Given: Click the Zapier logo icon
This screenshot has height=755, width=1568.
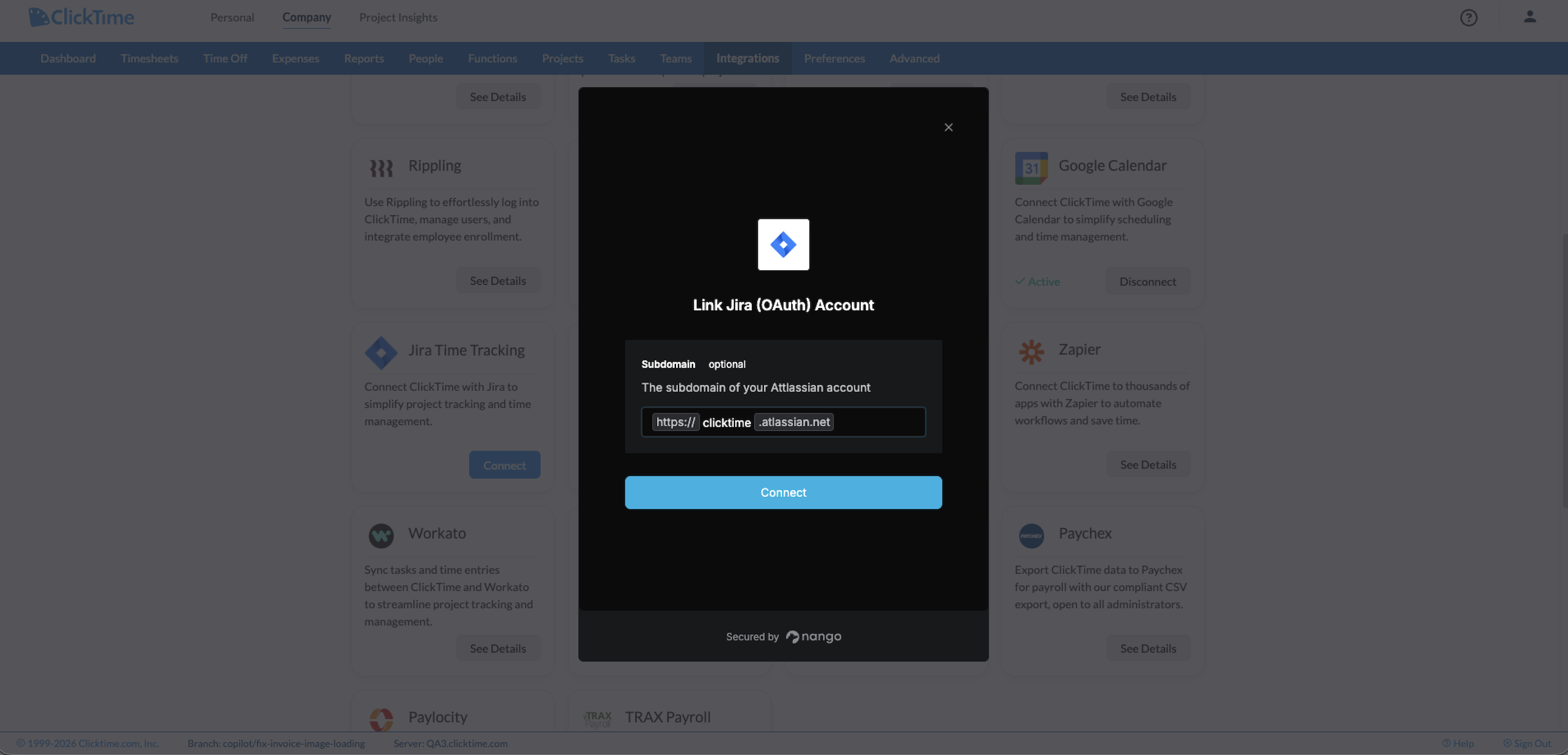Looking at the screenshot, I should (x=1031, y=352).
